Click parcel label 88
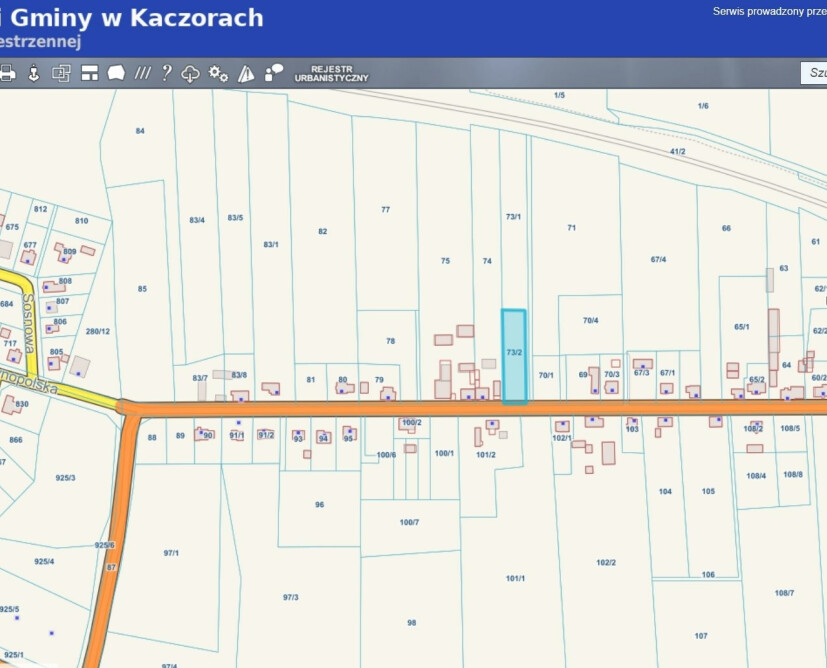The image size is (827, 668). click(x=152, y=437)
